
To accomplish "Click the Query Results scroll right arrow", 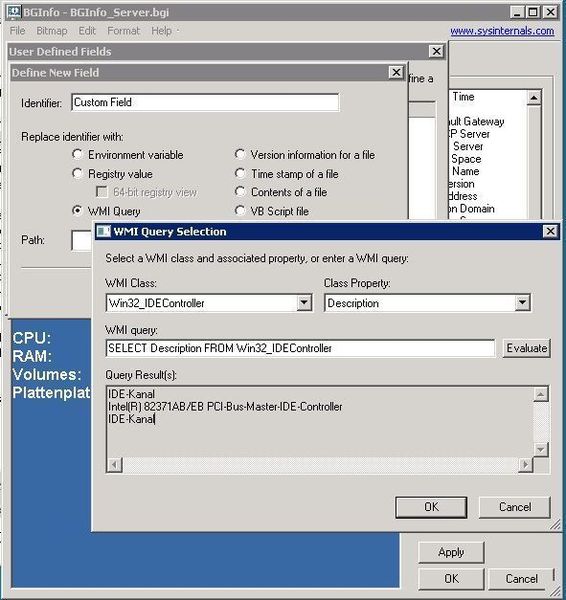I will 525,465.
